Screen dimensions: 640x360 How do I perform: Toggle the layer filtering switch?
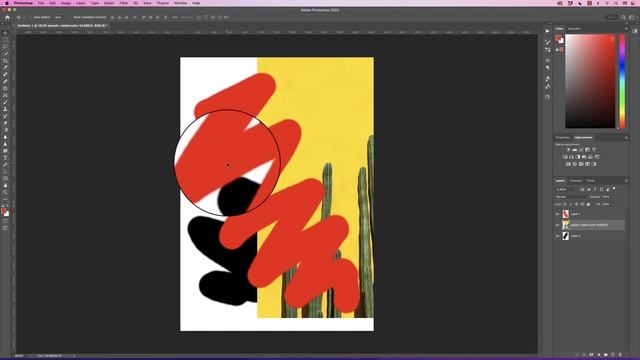(x=614, y=189)
